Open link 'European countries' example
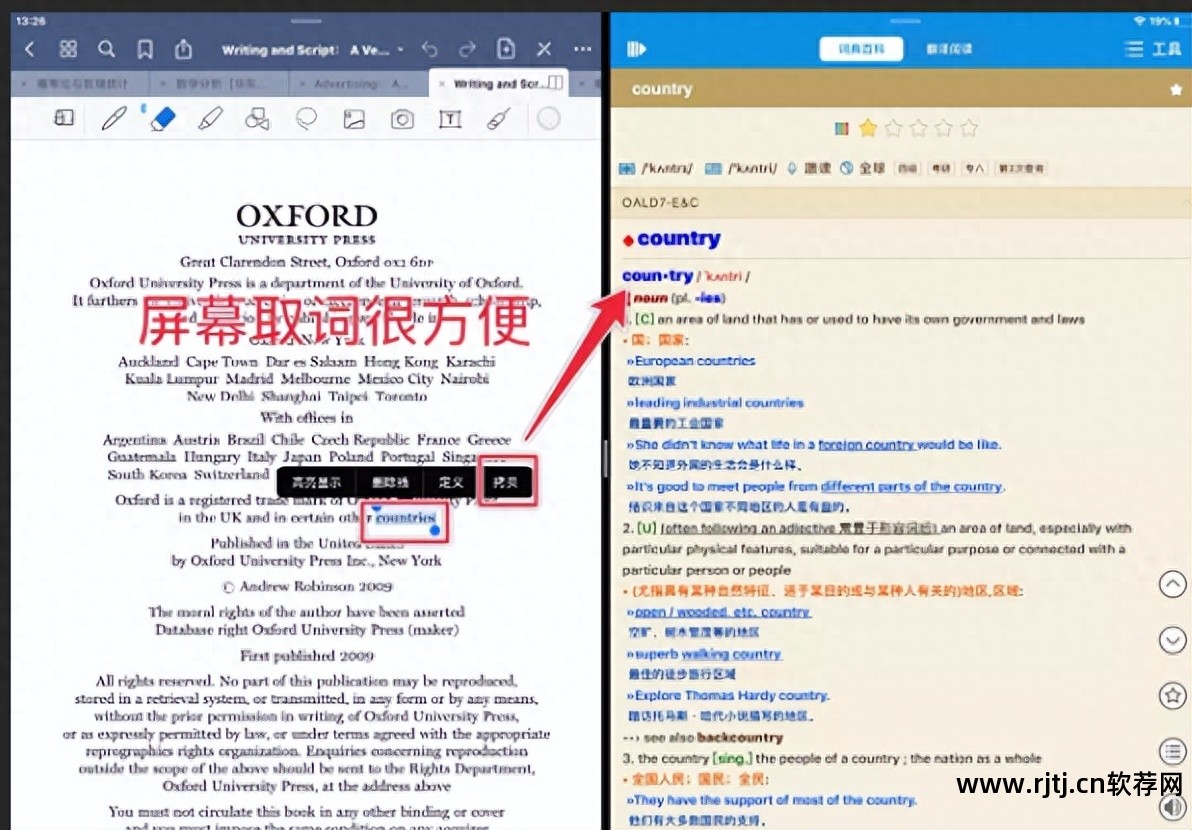The width and height of the screenshot is (1192, 830). click(x=695, y=361)
